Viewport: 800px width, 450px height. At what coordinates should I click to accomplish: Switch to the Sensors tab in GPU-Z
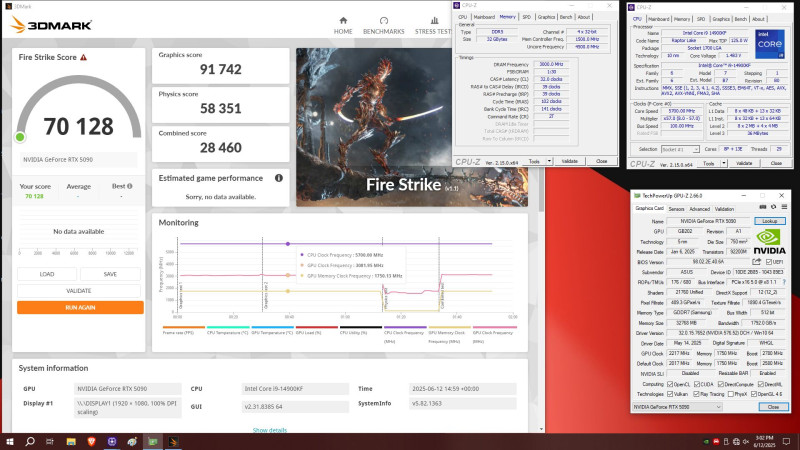(676, 209)
